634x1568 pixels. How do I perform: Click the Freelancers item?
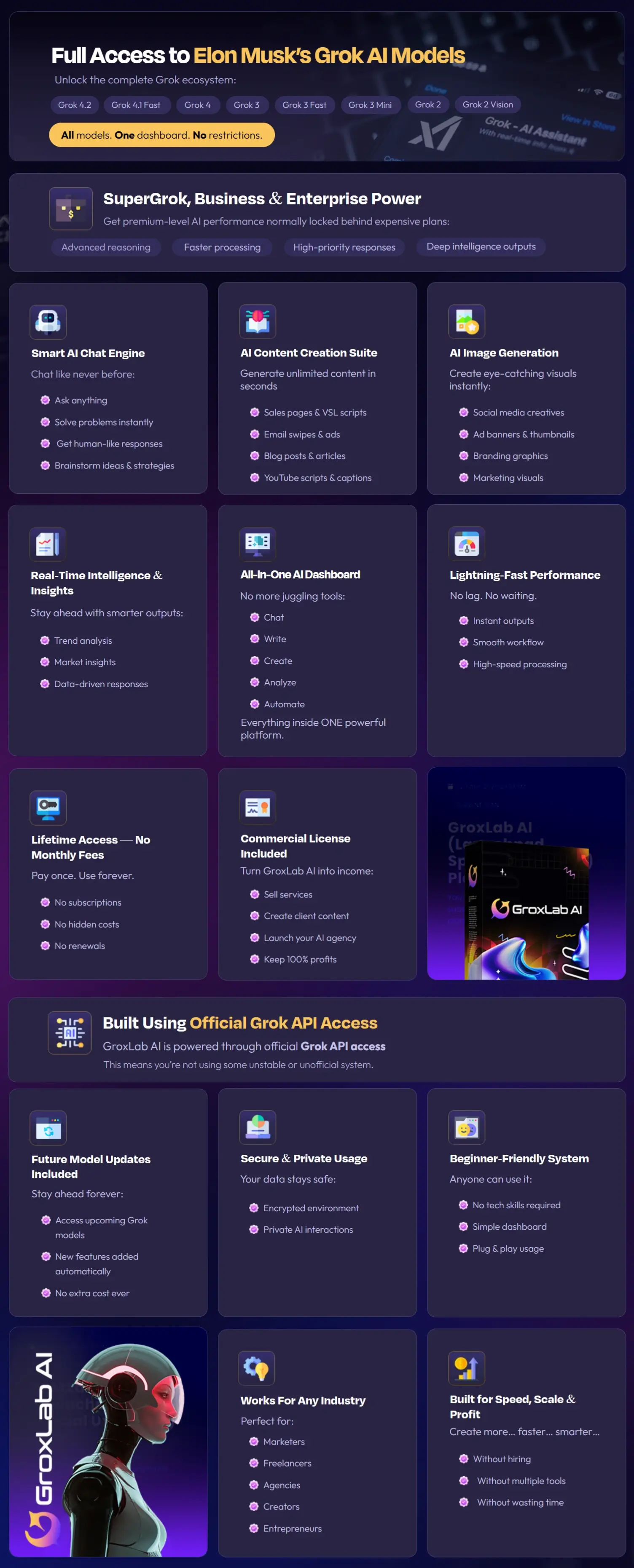point(287,1463)
